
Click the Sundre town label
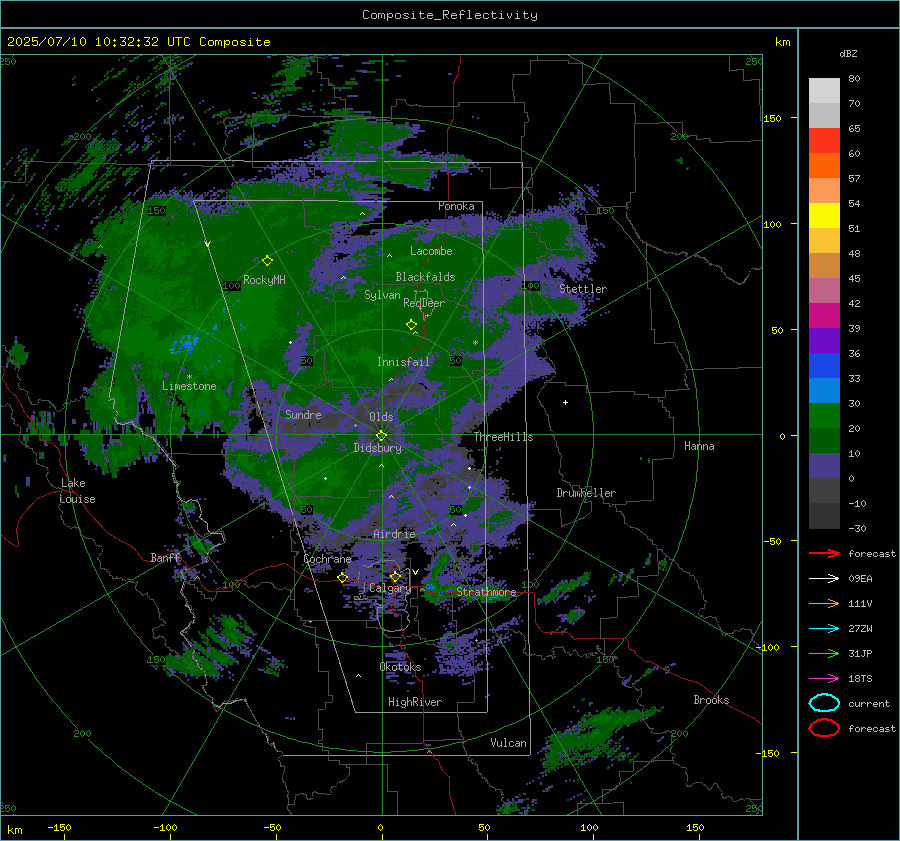pos(303,414)
